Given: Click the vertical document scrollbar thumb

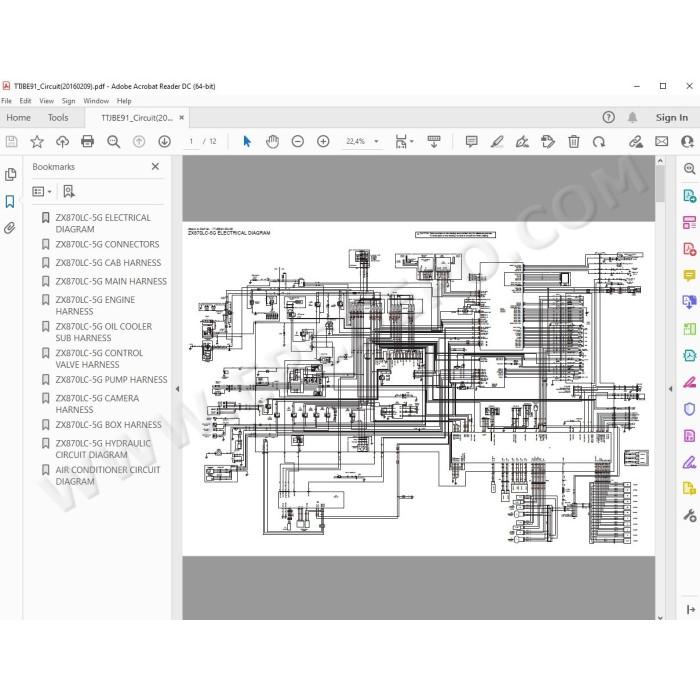Looking at the screenshot, I should pyautogui.click(x=660, y=183).
